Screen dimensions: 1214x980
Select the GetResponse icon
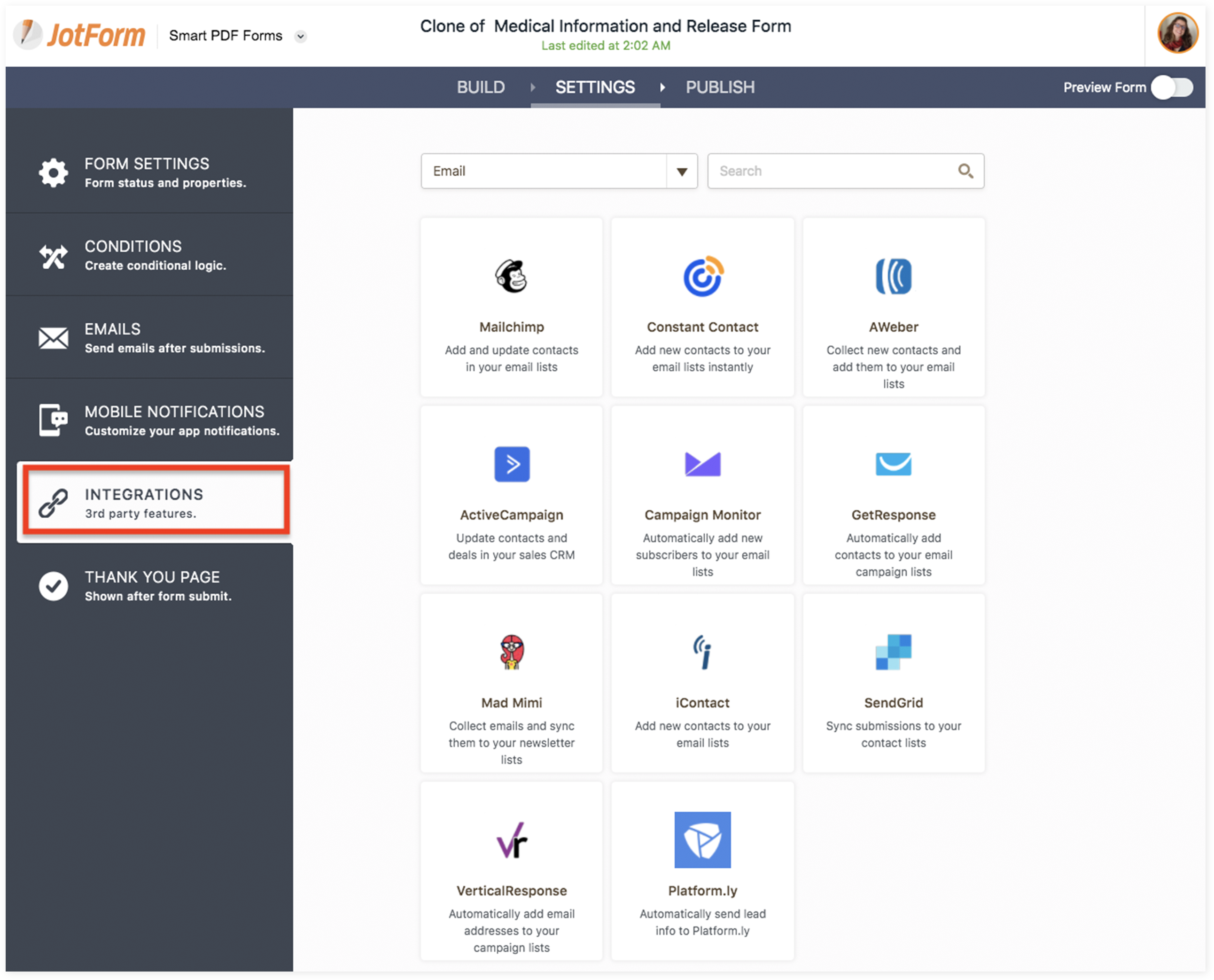click(x=893, y=464)
